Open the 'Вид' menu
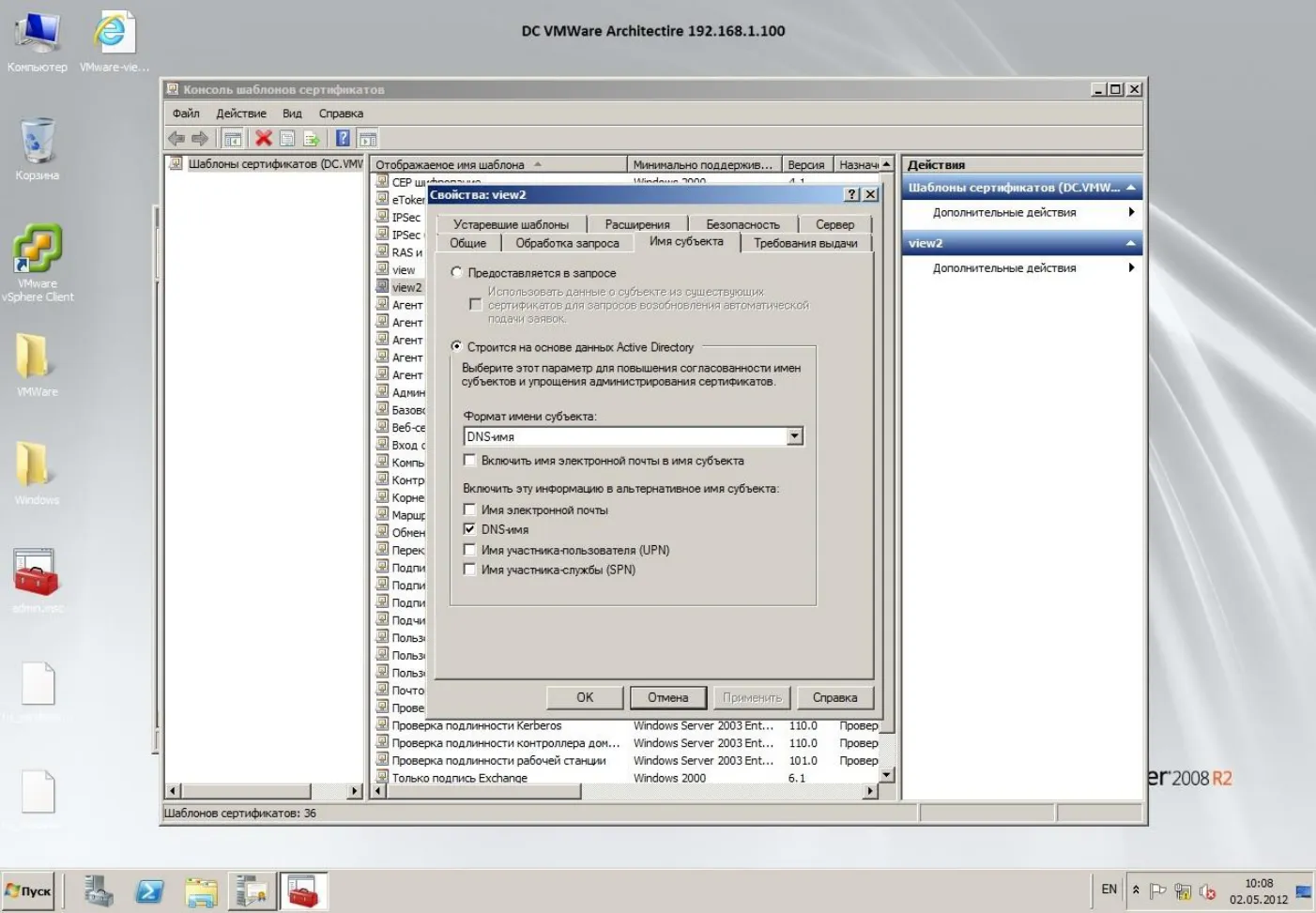 [292, 114]
